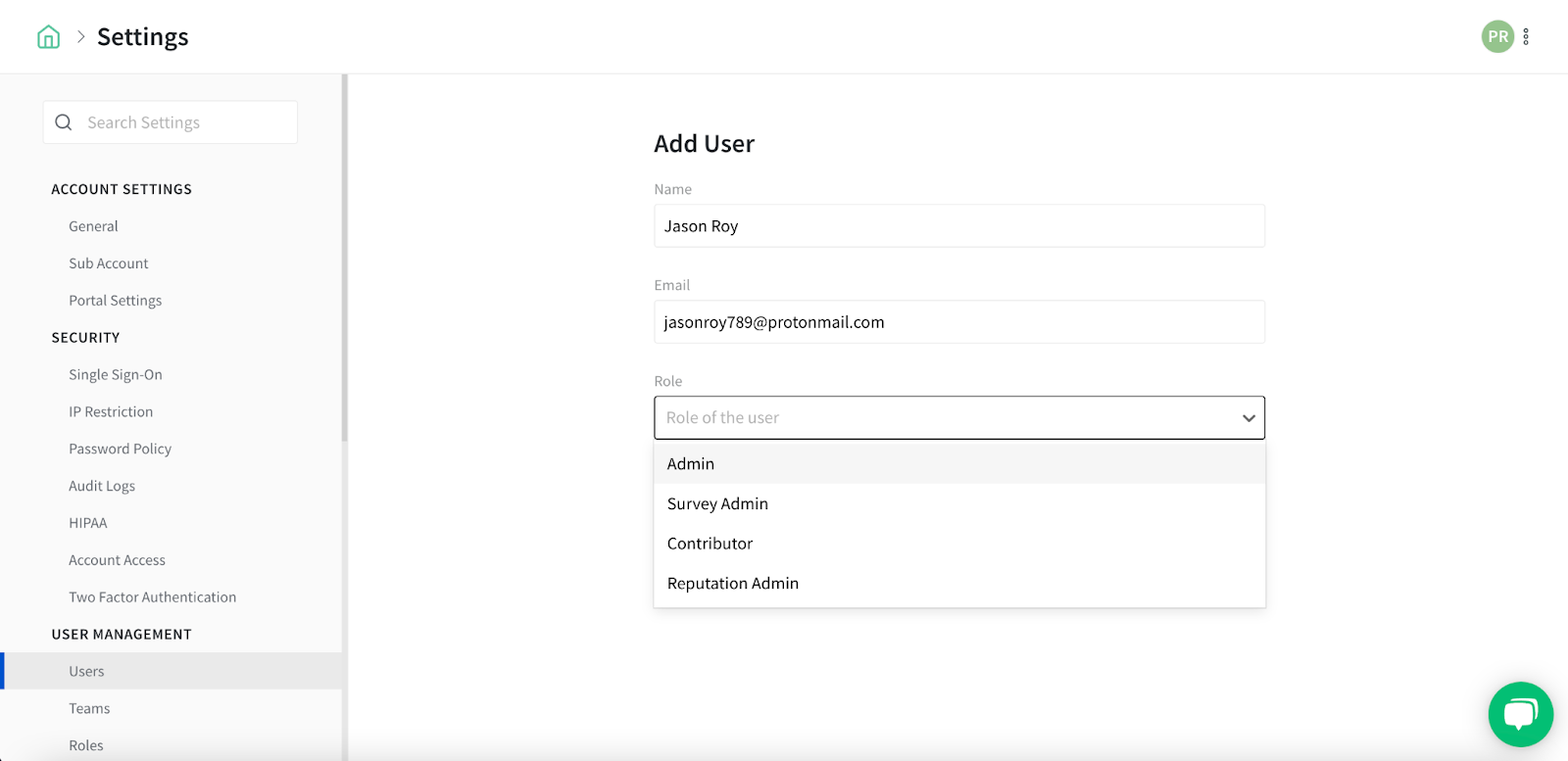The image size is (1568, 761).
Task: Focus the Email input field
Action: 958,322
